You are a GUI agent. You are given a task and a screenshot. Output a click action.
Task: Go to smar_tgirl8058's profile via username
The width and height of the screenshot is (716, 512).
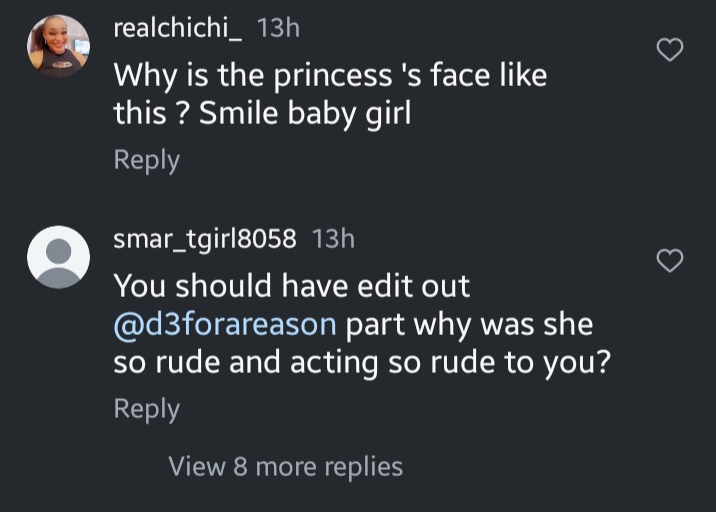click(x=205, y=239)
